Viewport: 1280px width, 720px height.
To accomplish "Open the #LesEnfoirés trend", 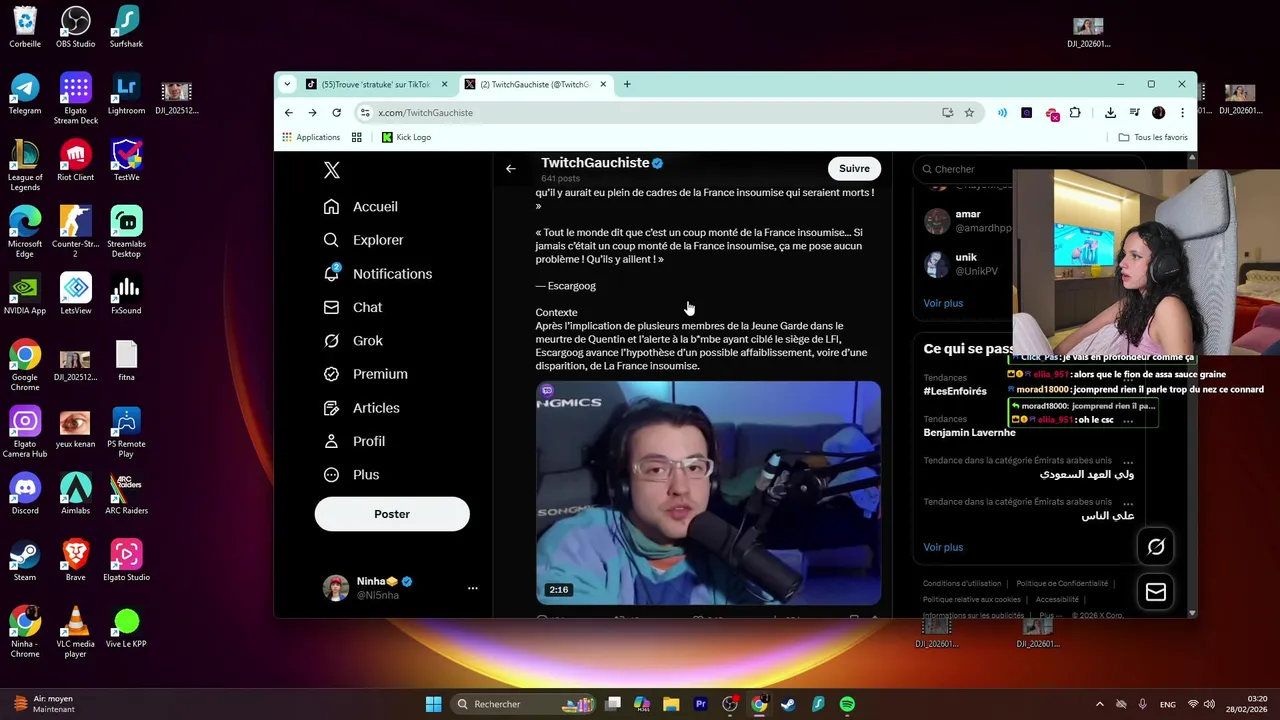I will [x=955, y=391].
